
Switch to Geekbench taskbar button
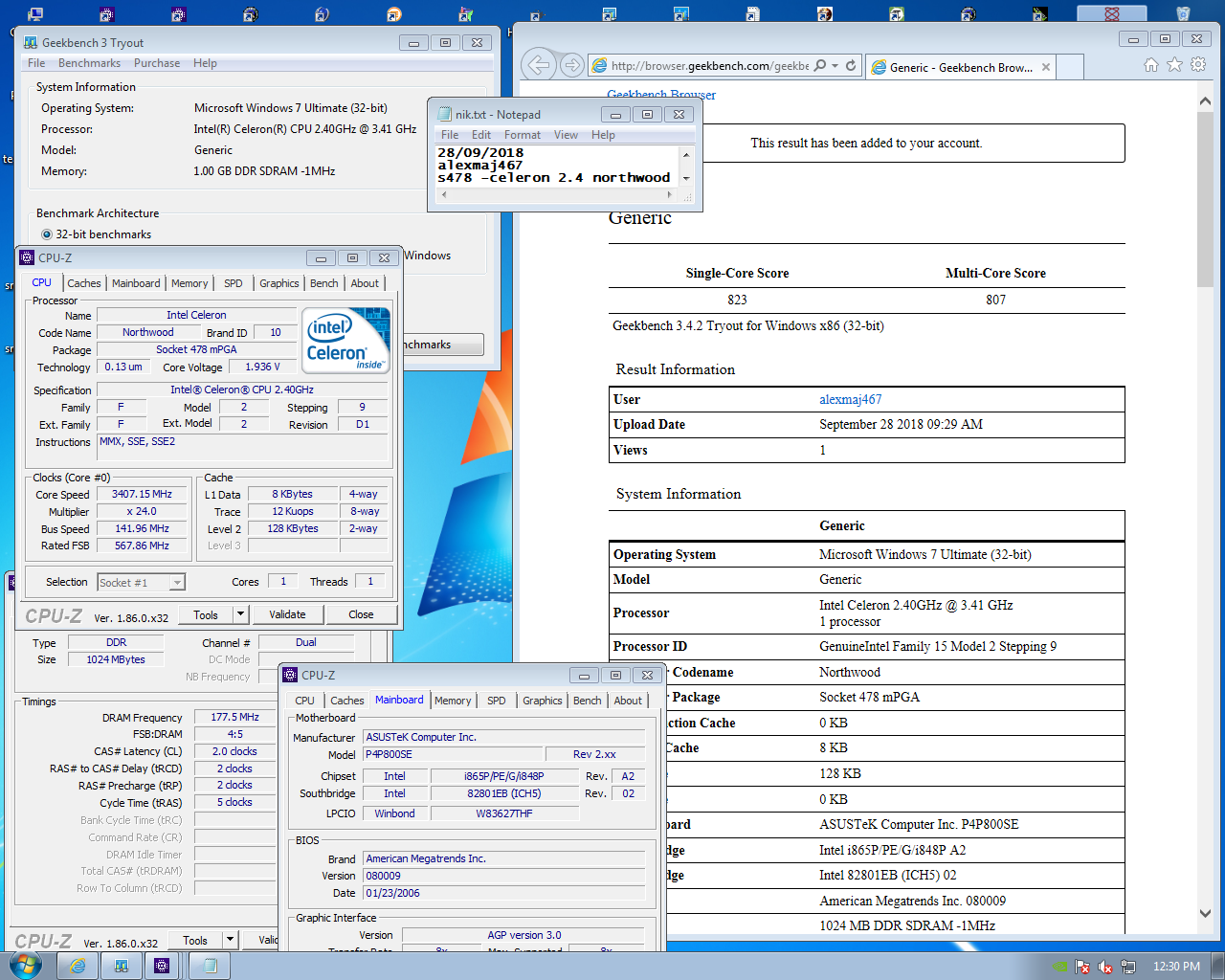point(122,966)
